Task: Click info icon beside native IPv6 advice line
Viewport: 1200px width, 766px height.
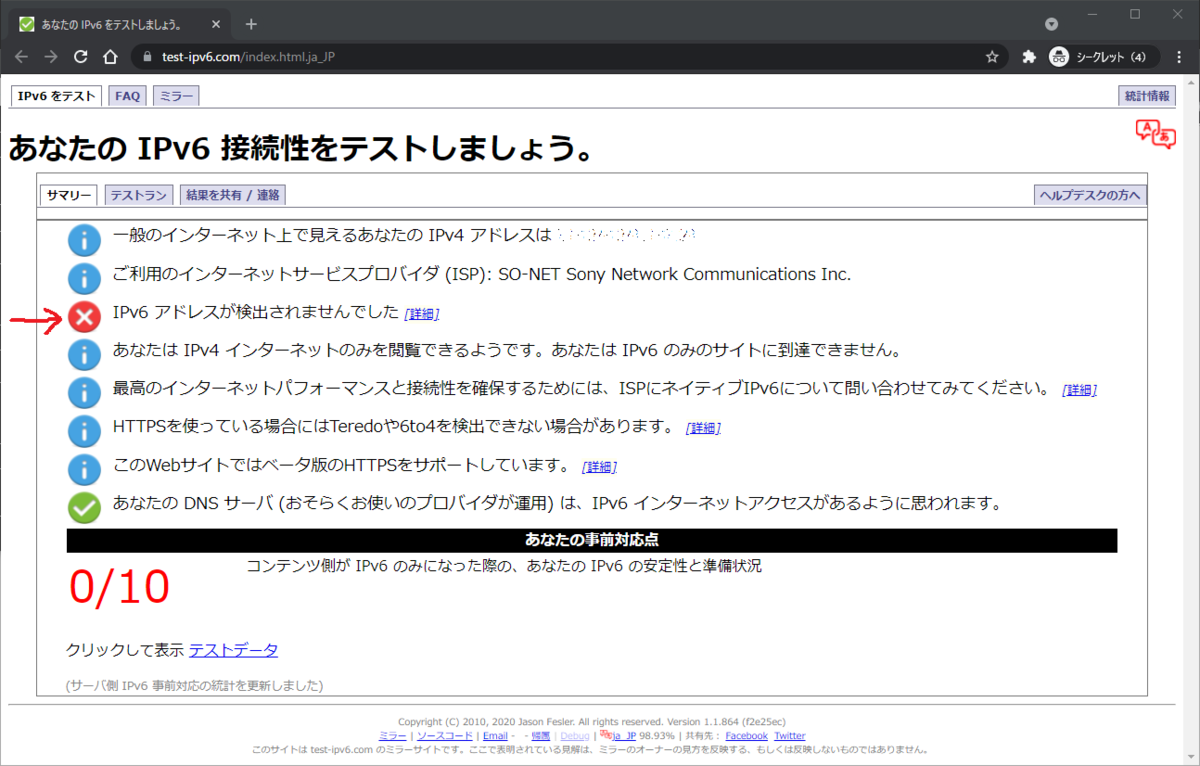Action: (x=85, y=393)
